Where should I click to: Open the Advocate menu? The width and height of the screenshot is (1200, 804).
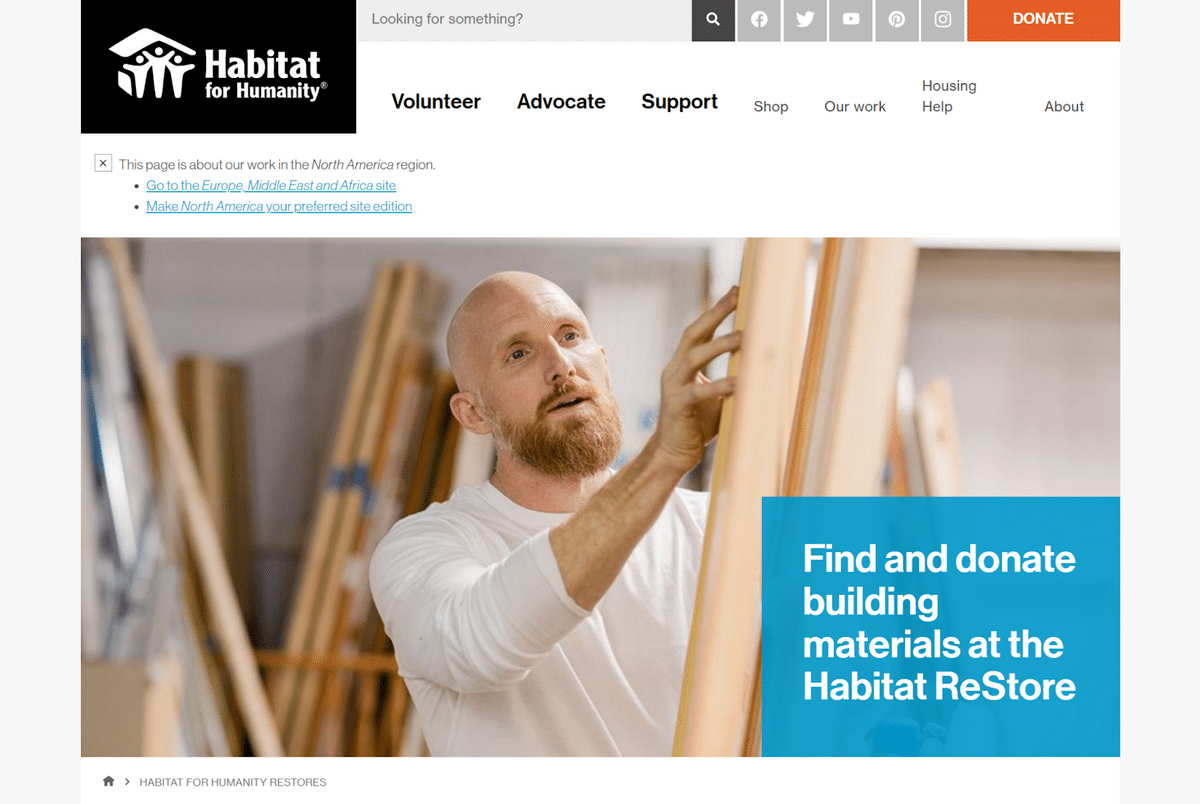point(561,101)
